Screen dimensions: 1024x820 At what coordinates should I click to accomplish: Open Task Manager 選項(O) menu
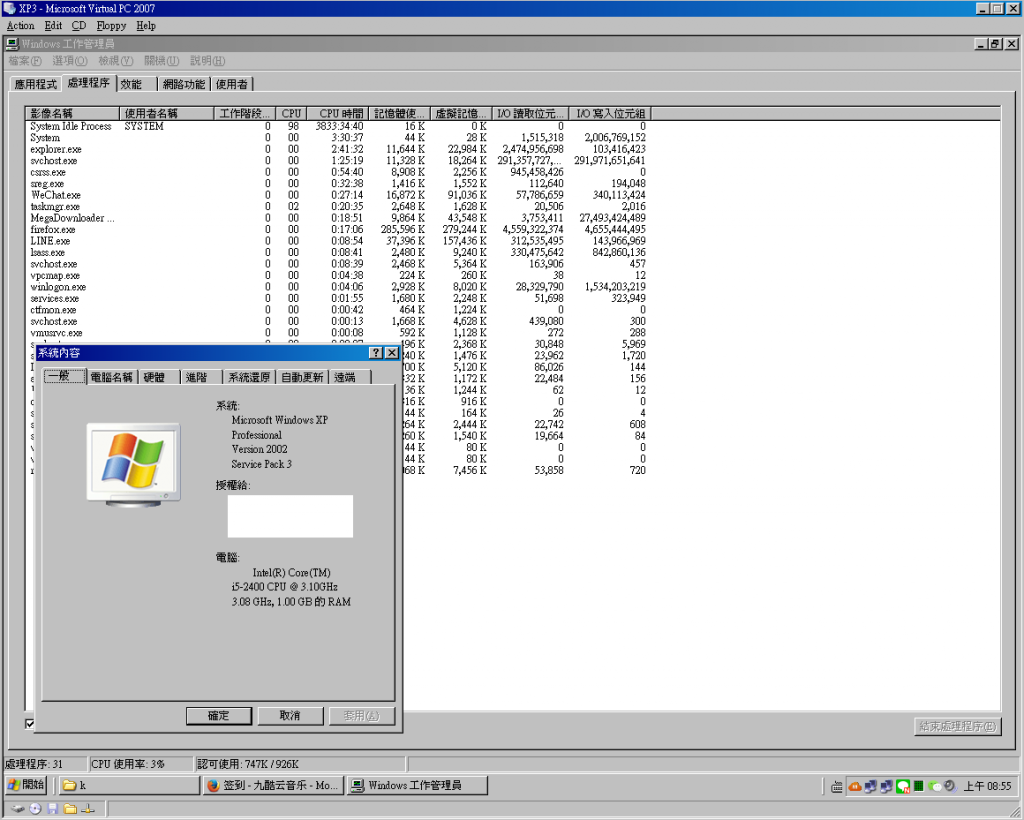70,61
